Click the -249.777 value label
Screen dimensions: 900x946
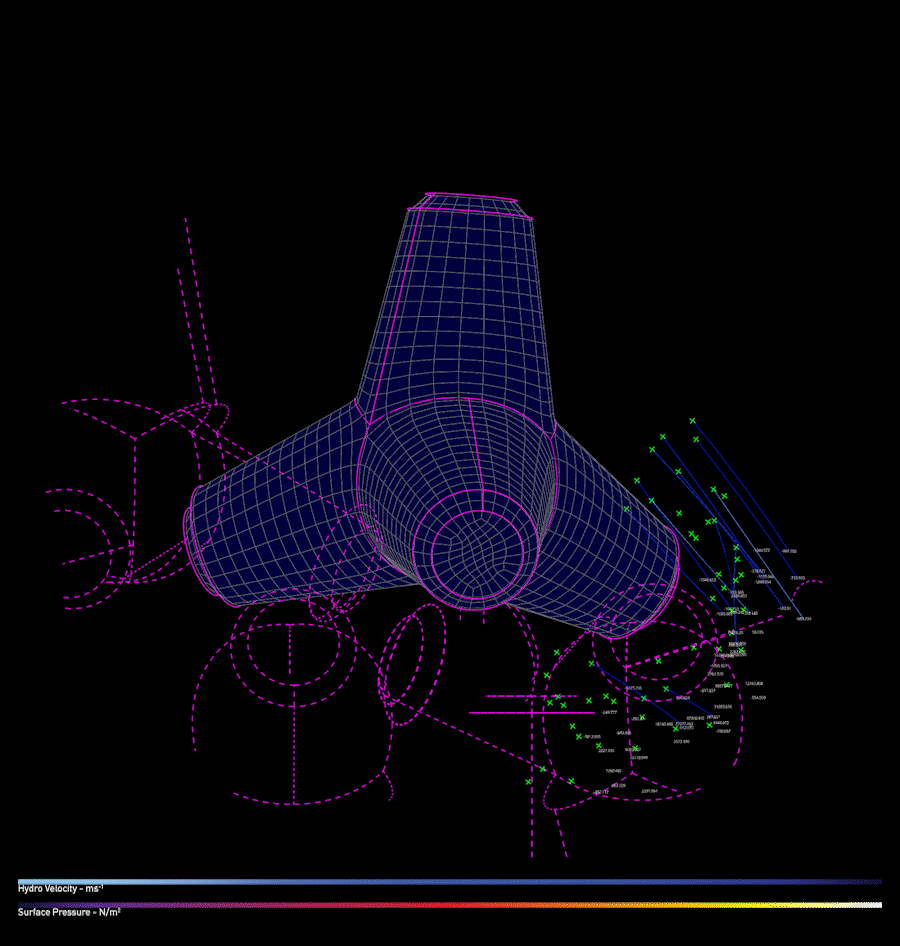pyautogui.click(x=609, y=712)
